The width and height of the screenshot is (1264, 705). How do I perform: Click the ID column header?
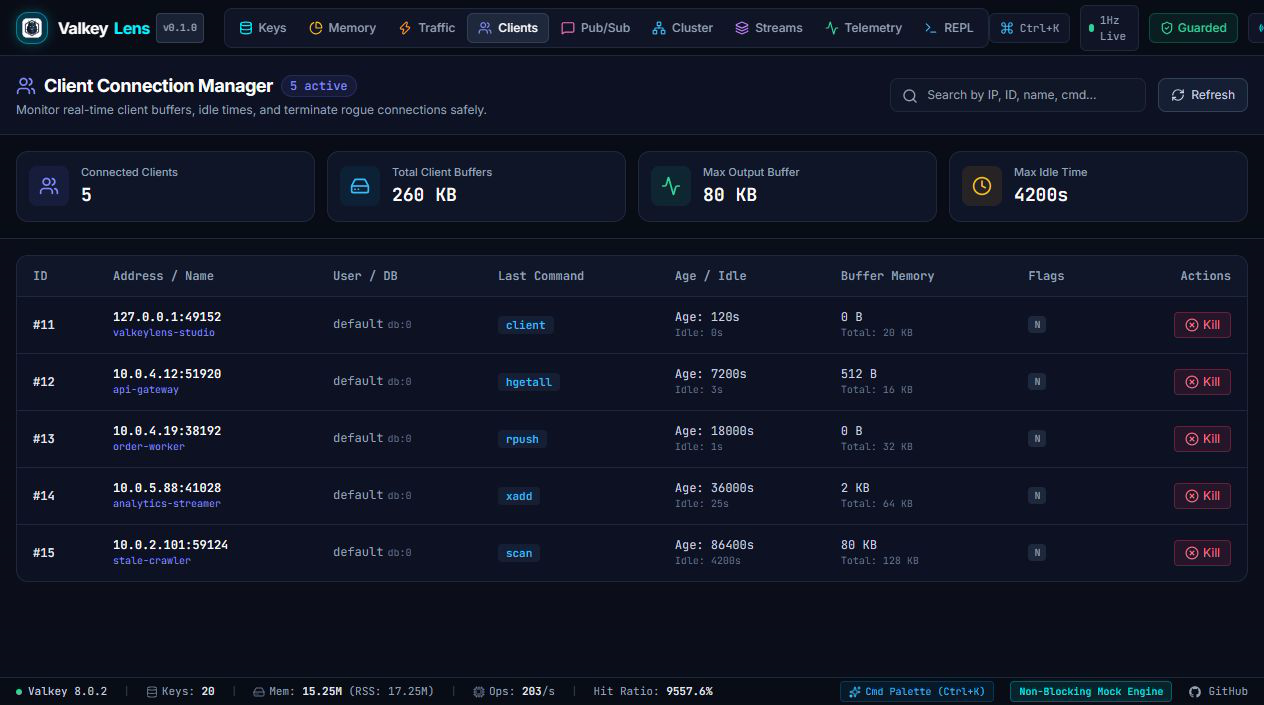(x=40, y=276)
